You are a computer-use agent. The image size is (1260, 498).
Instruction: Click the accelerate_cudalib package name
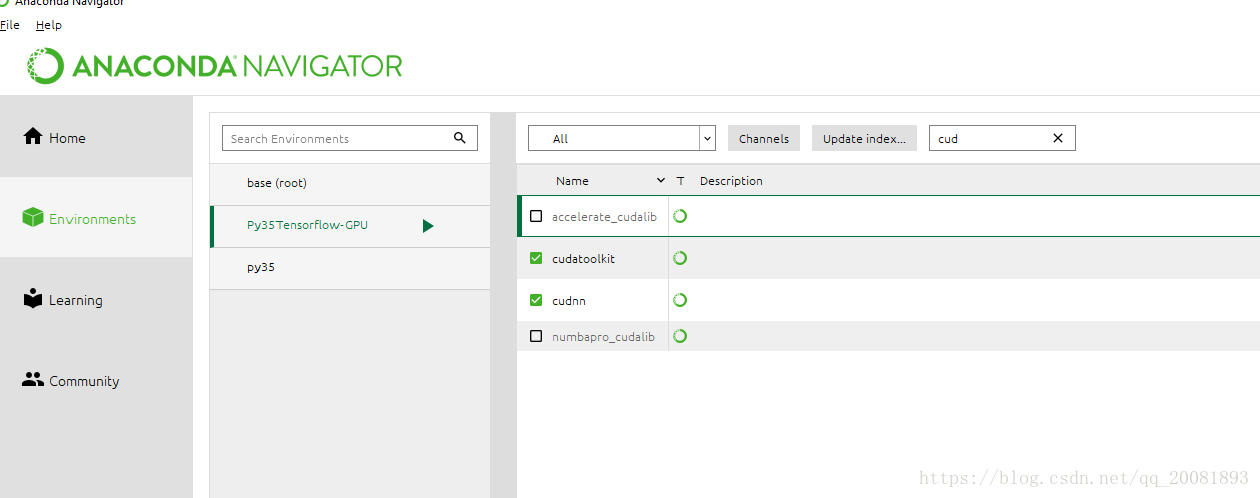[x=604, y=216]
